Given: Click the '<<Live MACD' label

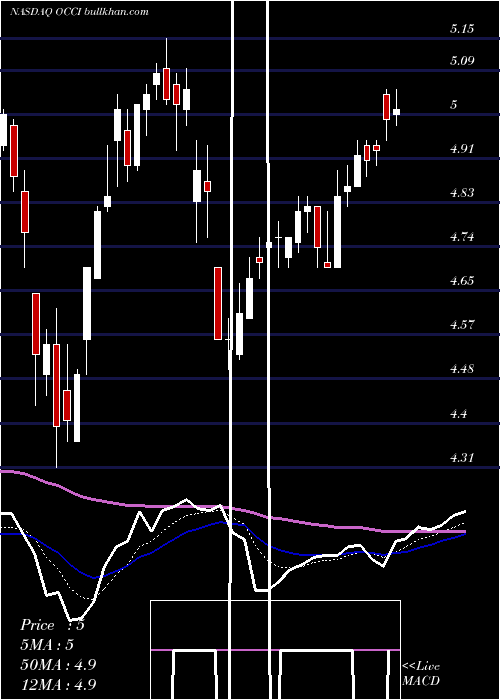Looking at the screenshot, I should coord(421,674).
